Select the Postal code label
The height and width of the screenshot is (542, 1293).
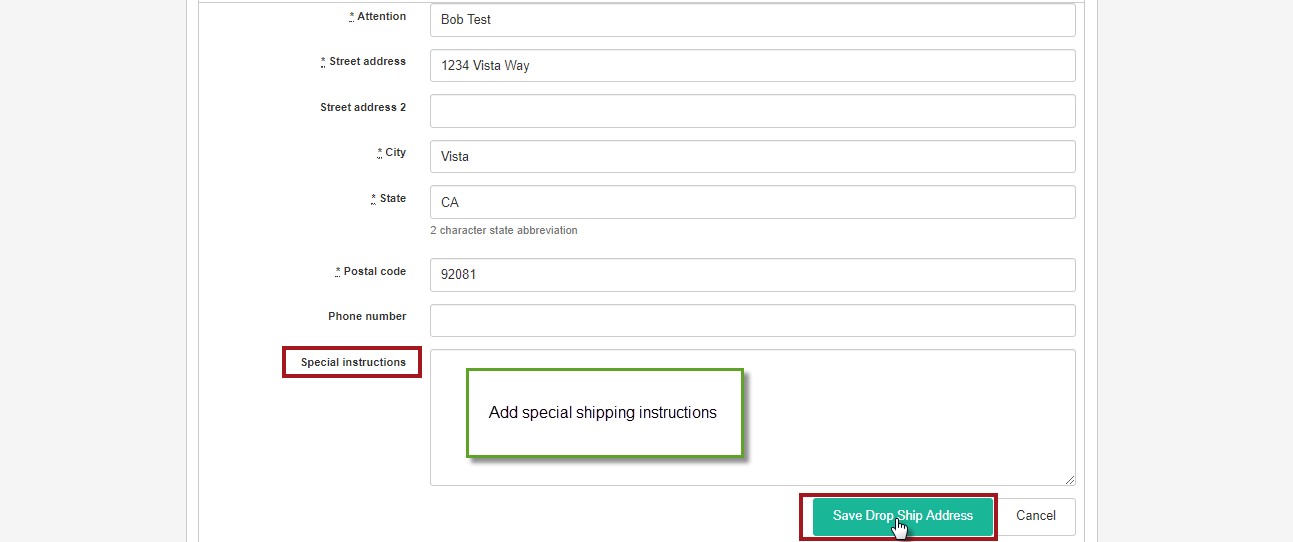374,272
